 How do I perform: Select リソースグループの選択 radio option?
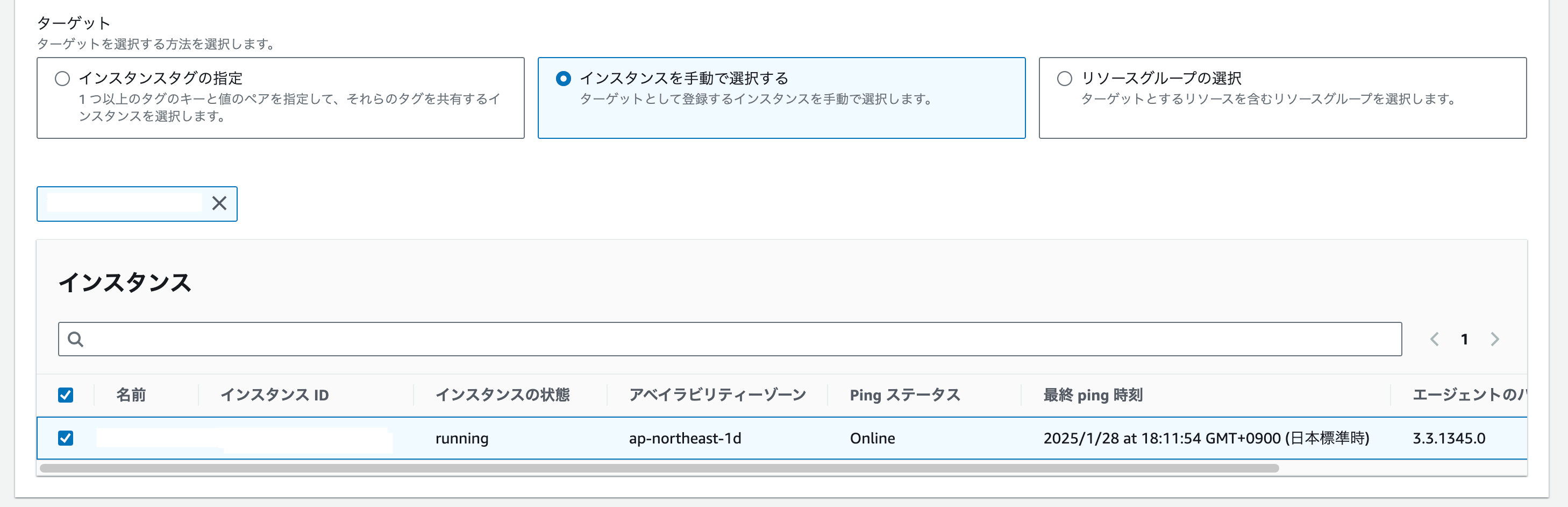point(1065,79)
